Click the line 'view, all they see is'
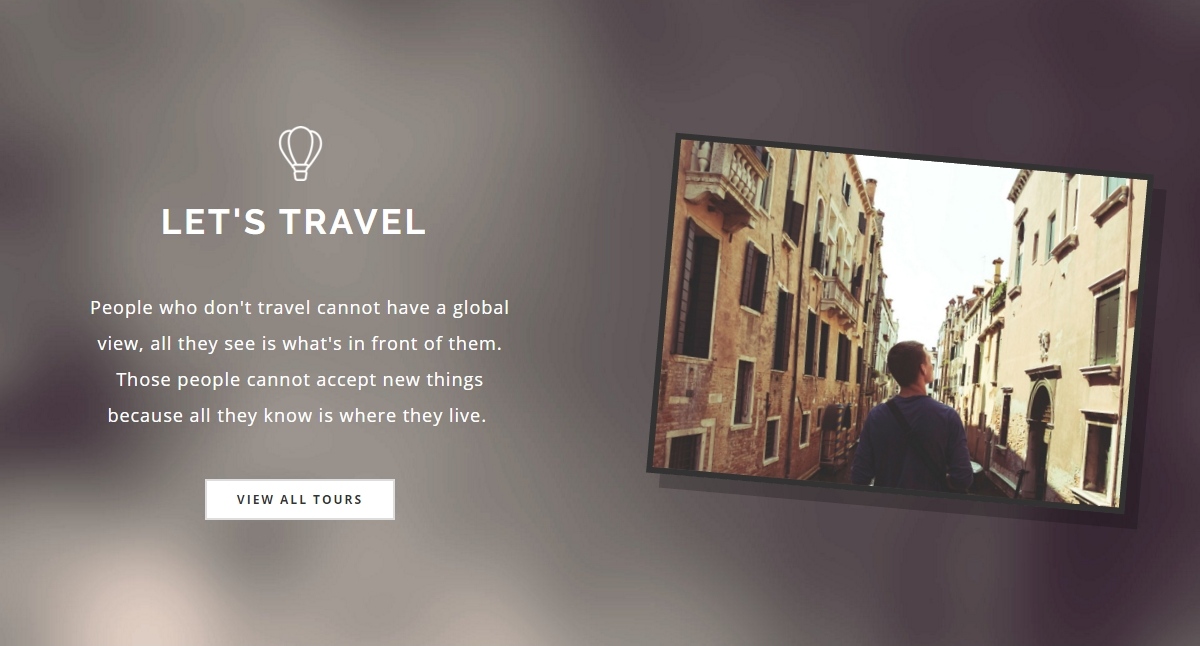This screenshot has width=1200, height=646. (x=299, y=343)
